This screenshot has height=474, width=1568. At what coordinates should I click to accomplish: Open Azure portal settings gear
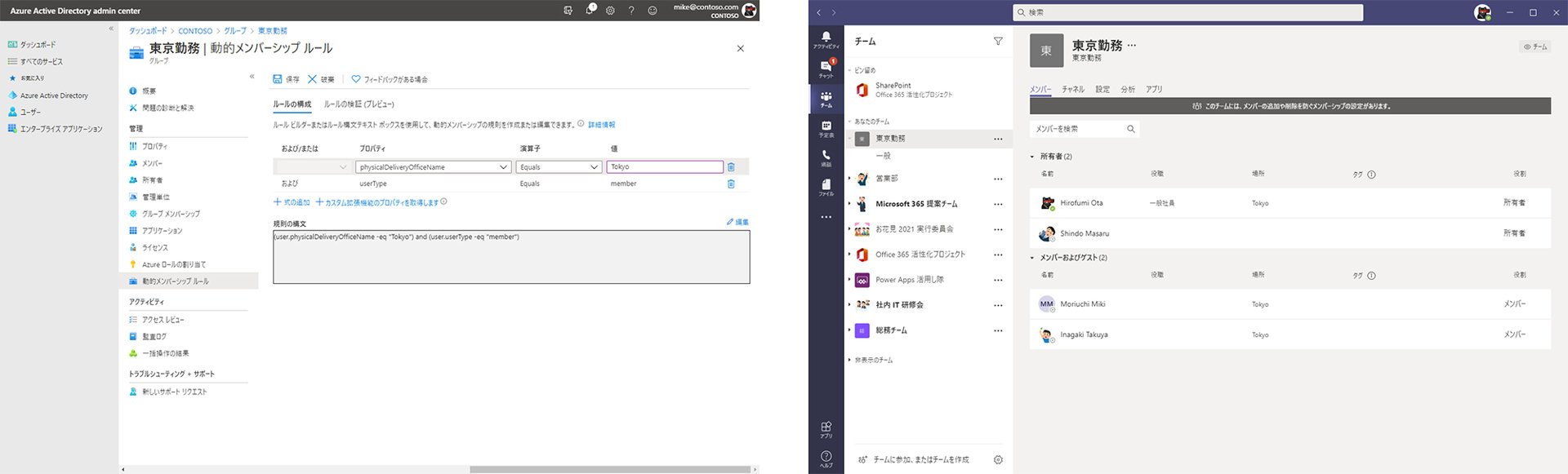click(610, 11)
